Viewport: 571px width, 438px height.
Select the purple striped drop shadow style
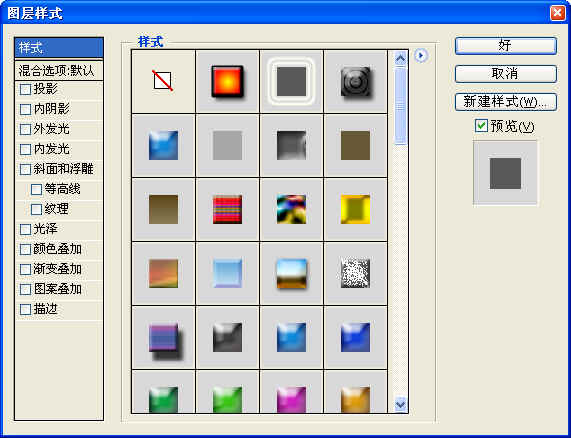163,338
